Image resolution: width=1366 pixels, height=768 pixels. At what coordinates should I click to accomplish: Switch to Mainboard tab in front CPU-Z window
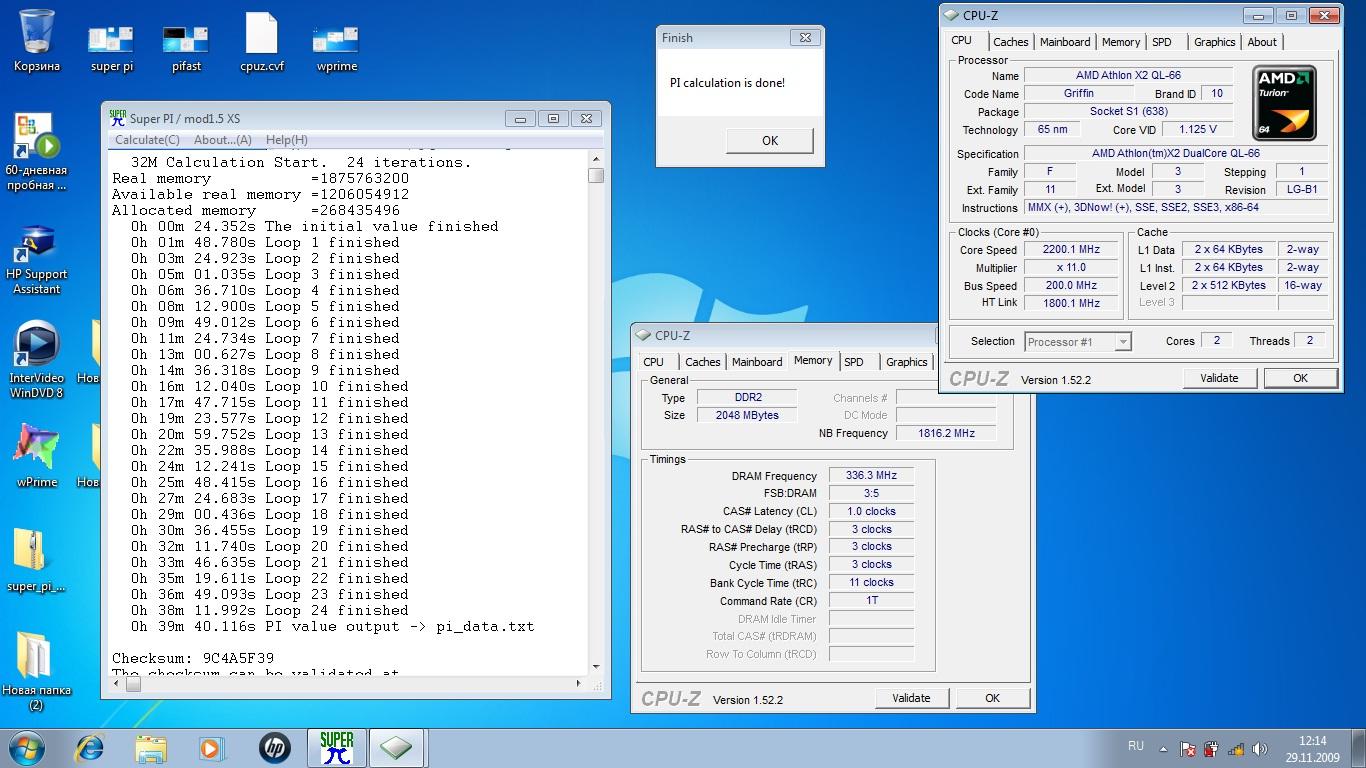(x=1065, y=42)
